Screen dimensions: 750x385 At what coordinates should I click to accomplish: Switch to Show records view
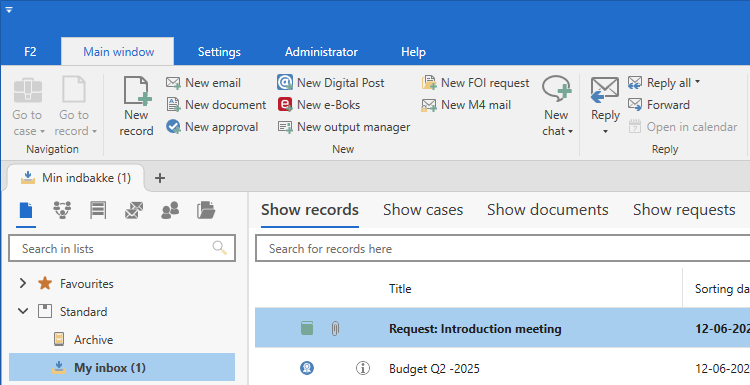click(310, 210)
